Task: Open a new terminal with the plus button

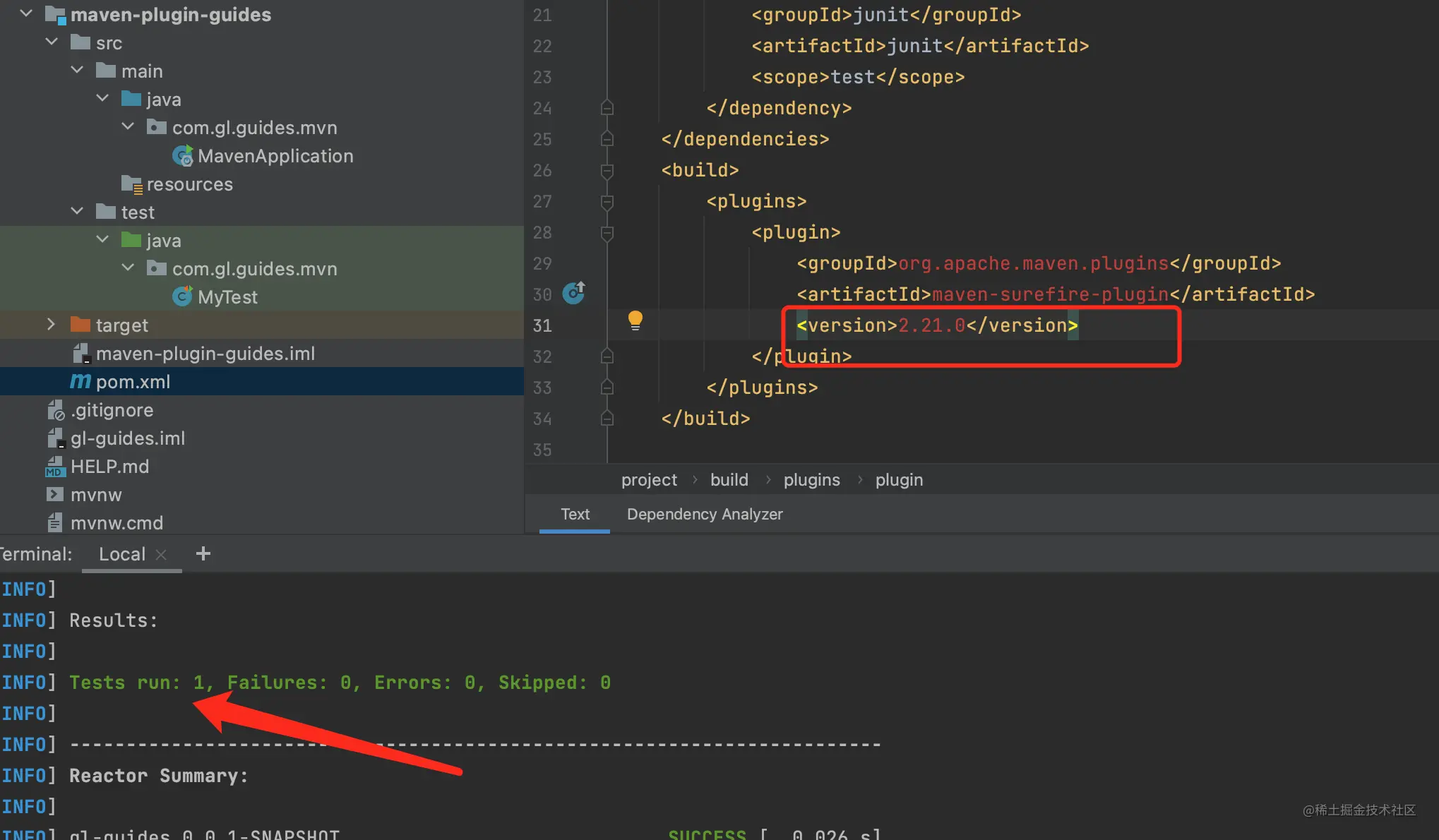Action: click(x=203, y=553)
